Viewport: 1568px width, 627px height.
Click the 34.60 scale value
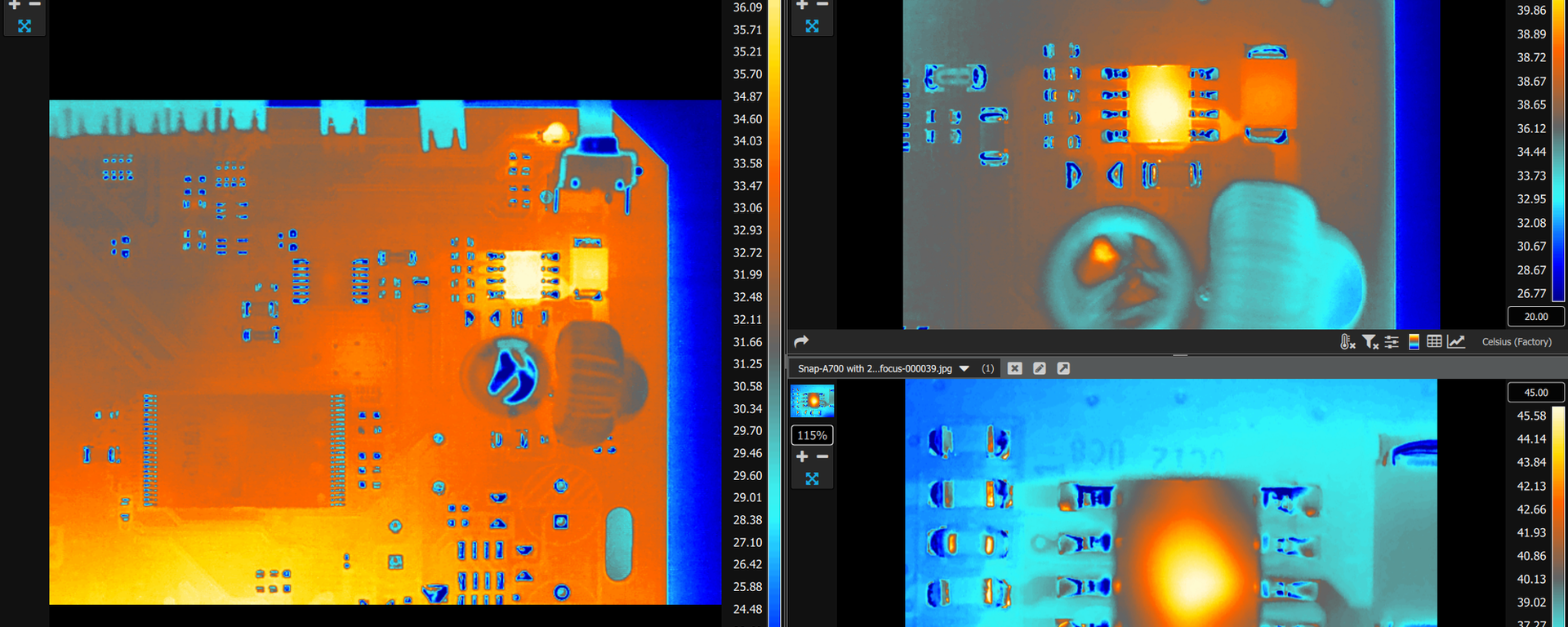(x=747, y=119)
